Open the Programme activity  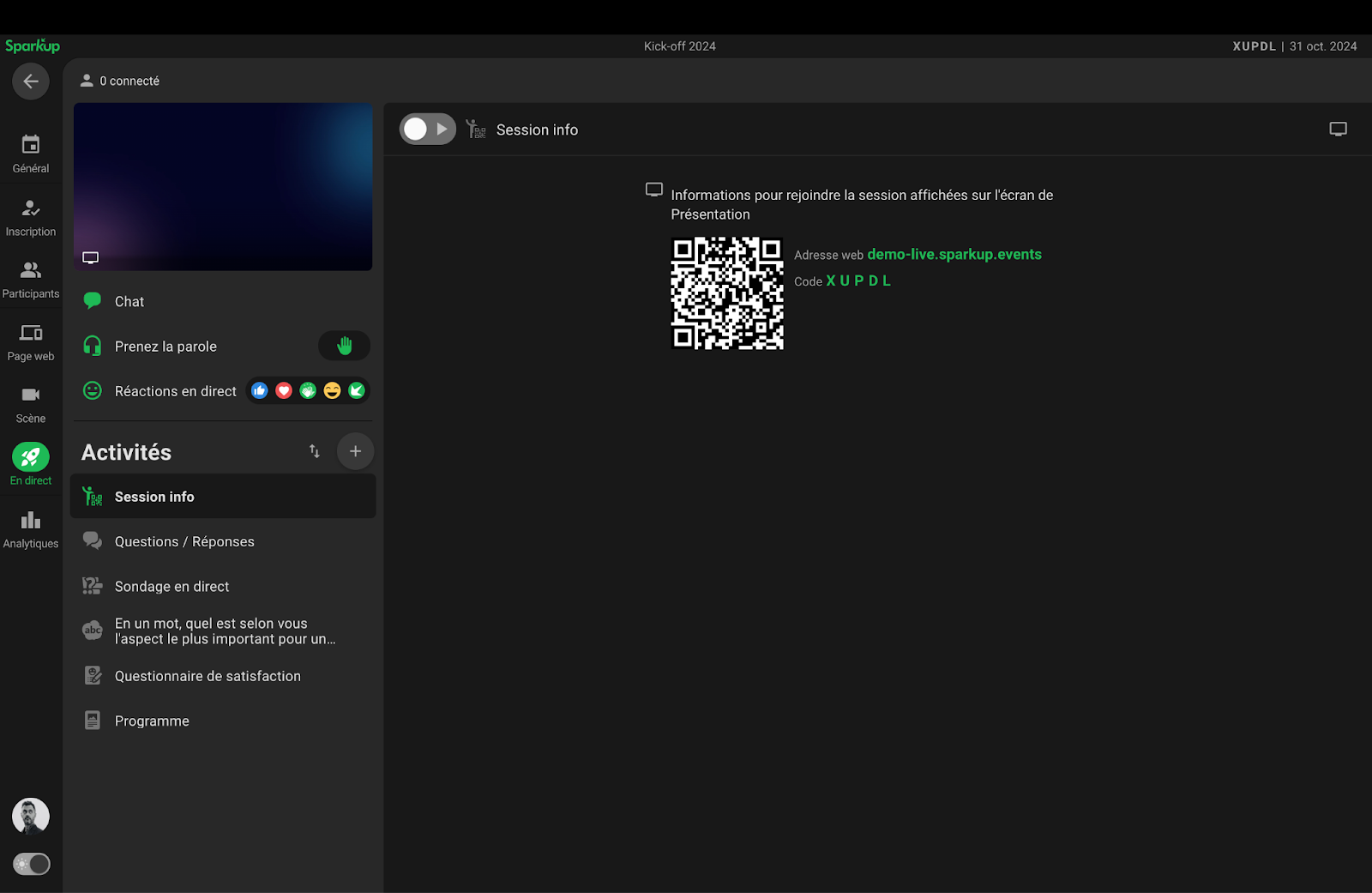152,721
